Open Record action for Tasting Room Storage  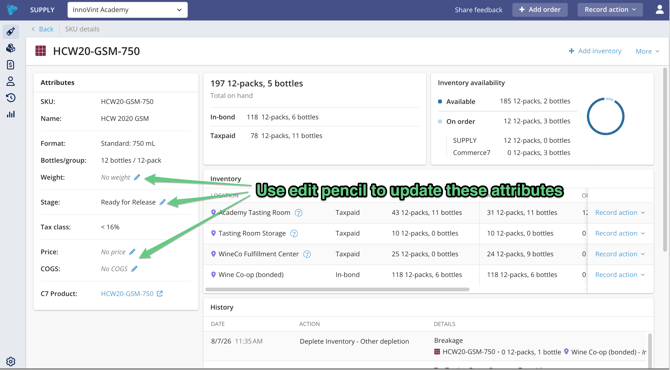[x=620, y=233]
